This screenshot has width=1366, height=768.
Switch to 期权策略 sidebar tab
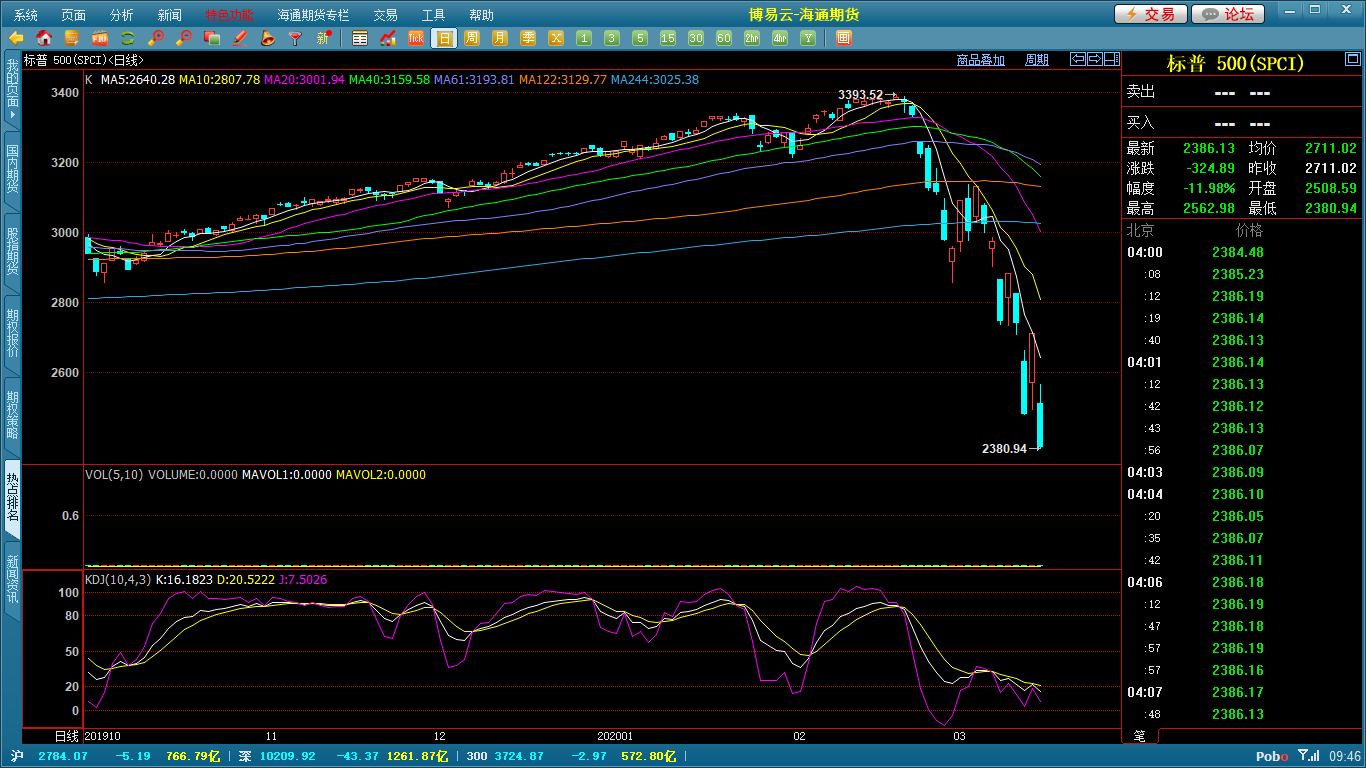click(x=12, y=415)
